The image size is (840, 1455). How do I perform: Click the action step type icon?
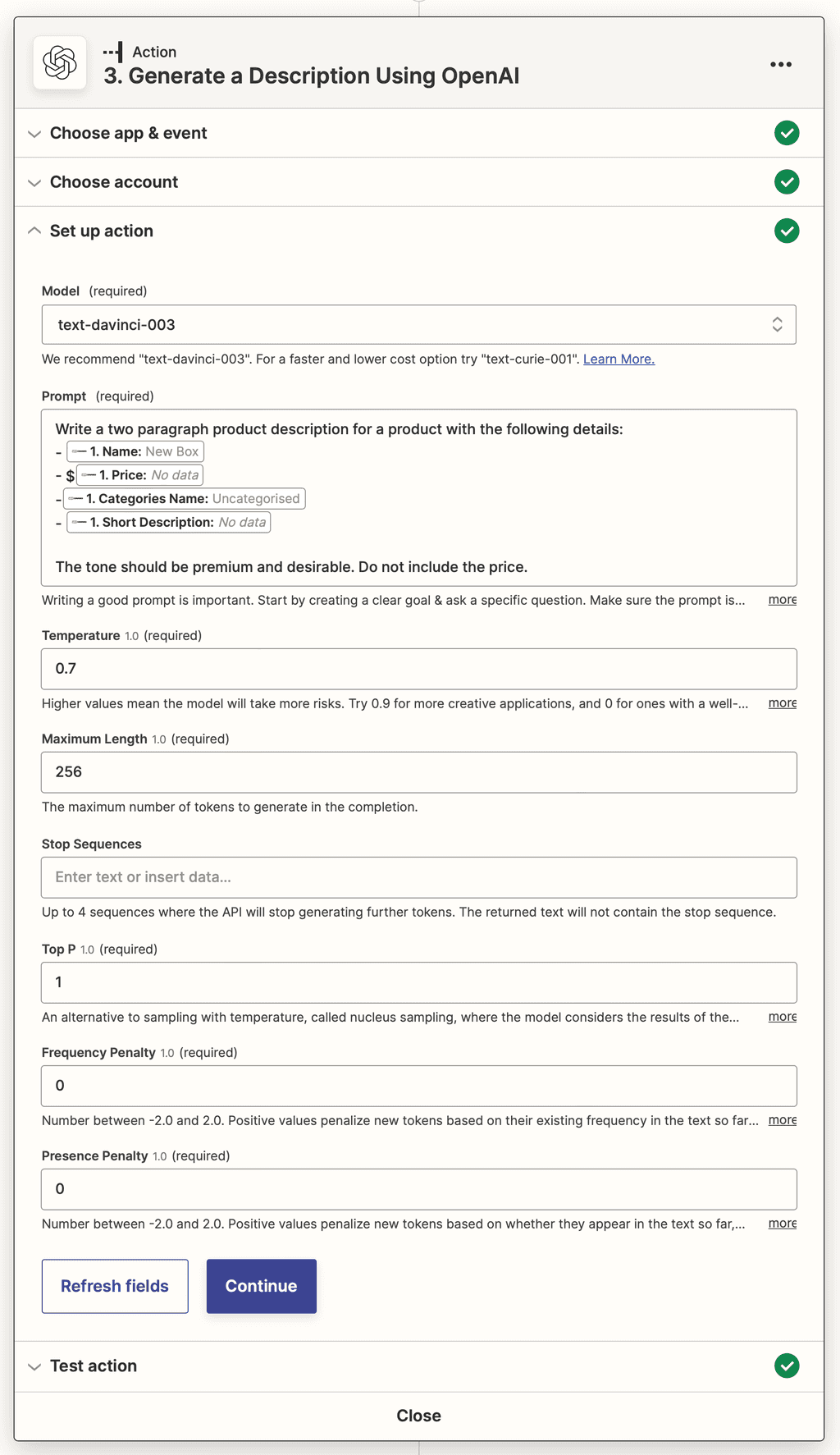[x=114, y=52]
